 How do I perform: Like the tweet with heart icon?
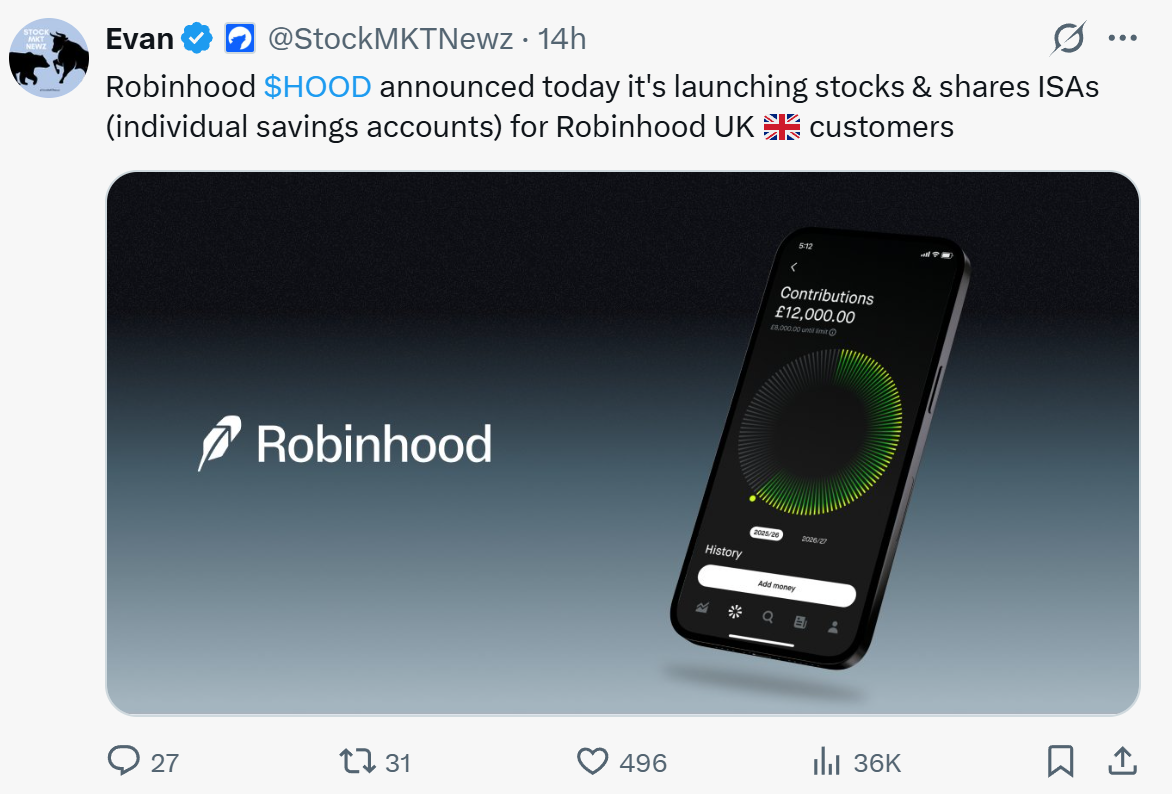592,761
